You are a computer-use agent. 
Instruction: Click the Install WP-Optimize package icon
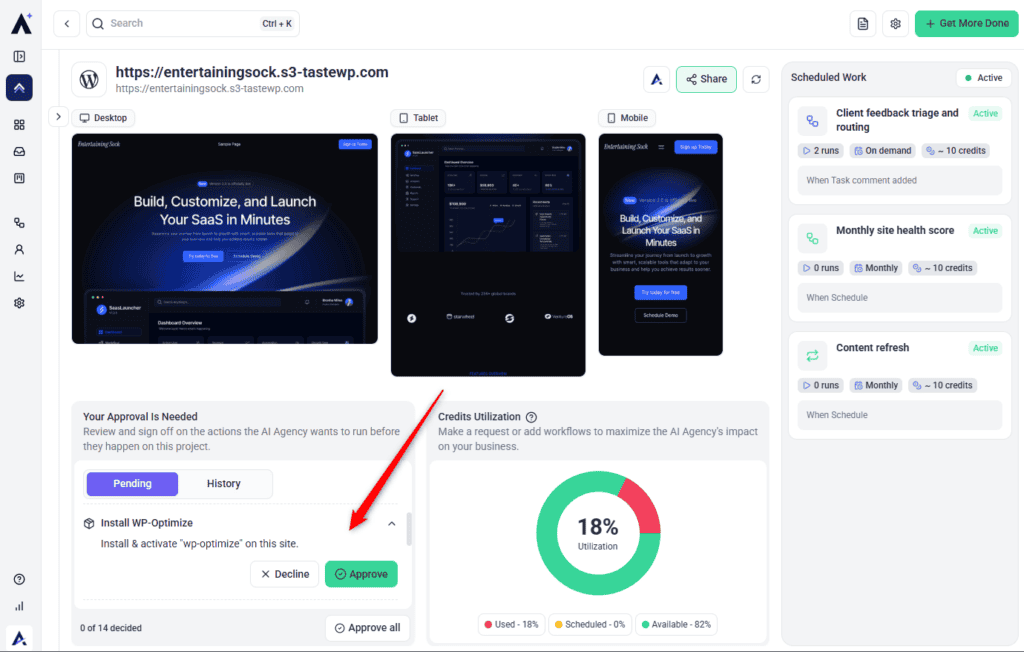(89, 523)
